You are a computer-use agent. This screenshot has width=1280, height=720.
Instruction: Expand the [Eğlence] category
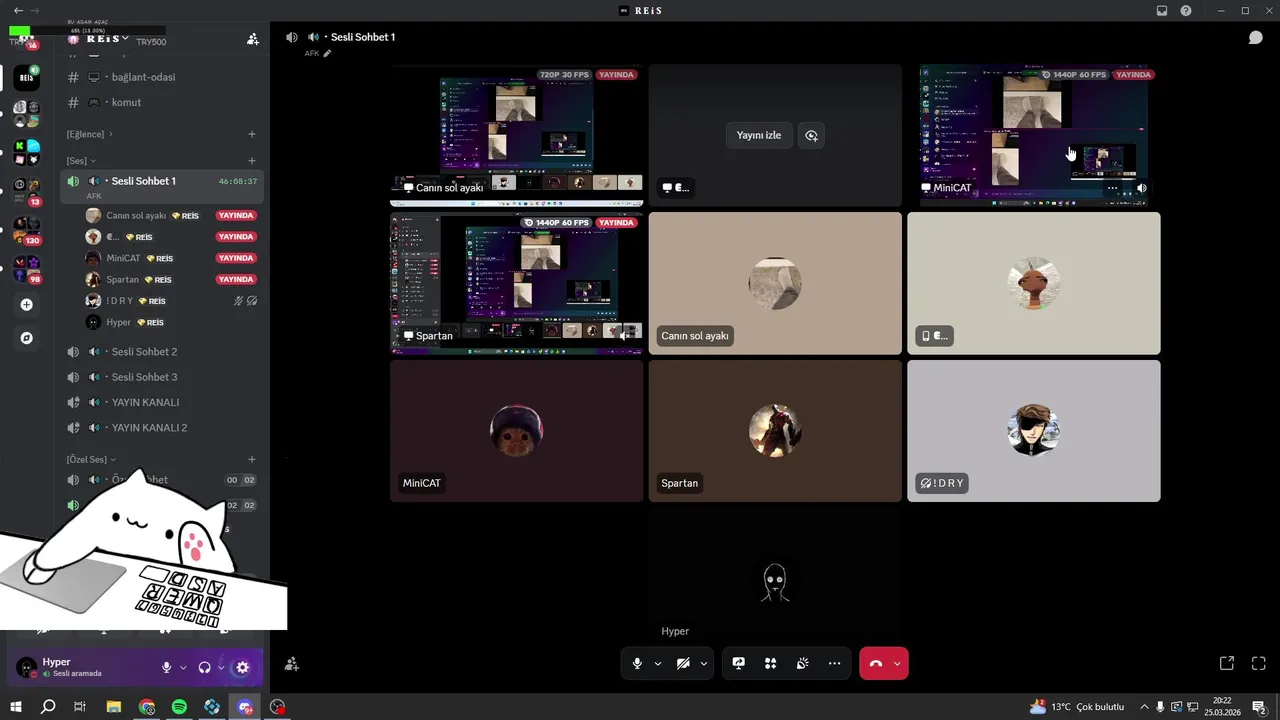(x=90, y=134)
